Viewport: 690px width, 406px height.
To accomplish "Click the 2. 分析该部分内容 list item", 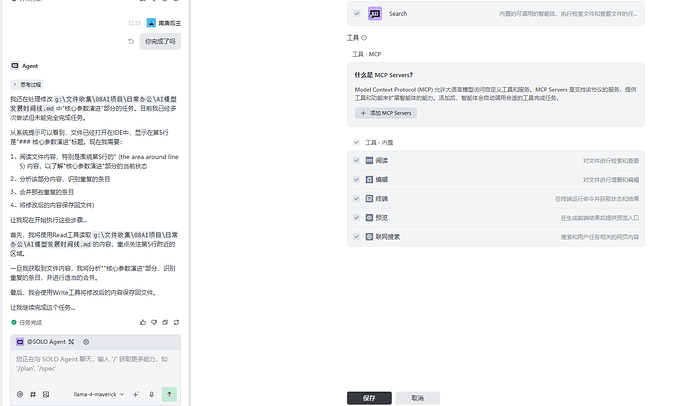I will (60, 179).
